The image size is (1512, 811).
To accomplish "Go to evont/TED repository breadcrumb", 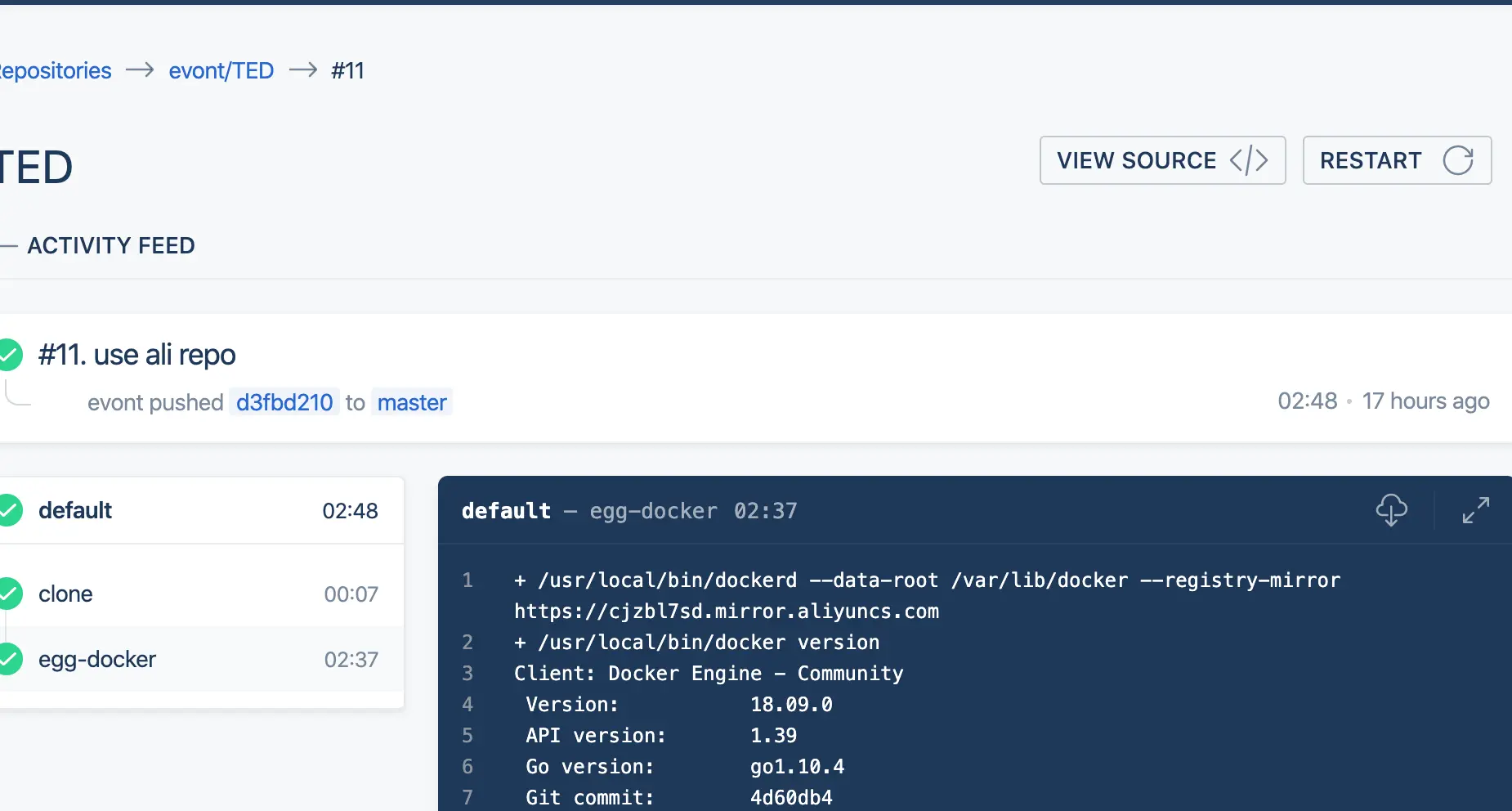I will [x=221, y=71].
